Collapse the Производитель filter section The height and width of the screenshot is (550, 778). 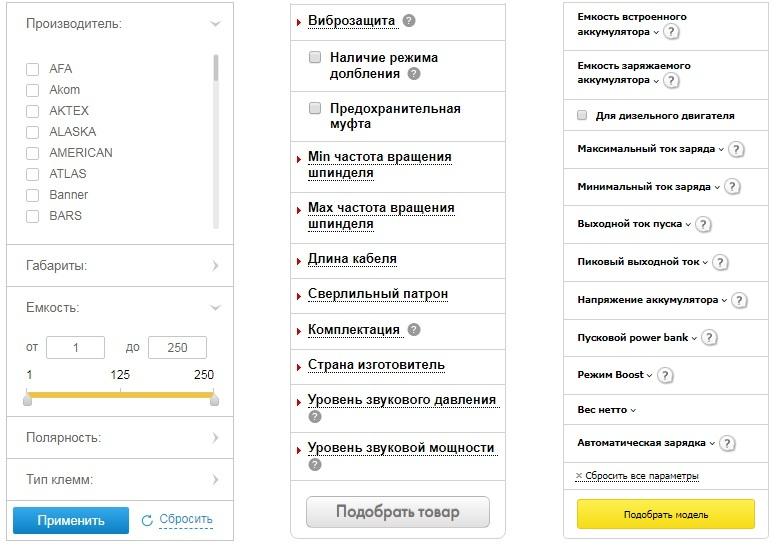click(216, 24)
